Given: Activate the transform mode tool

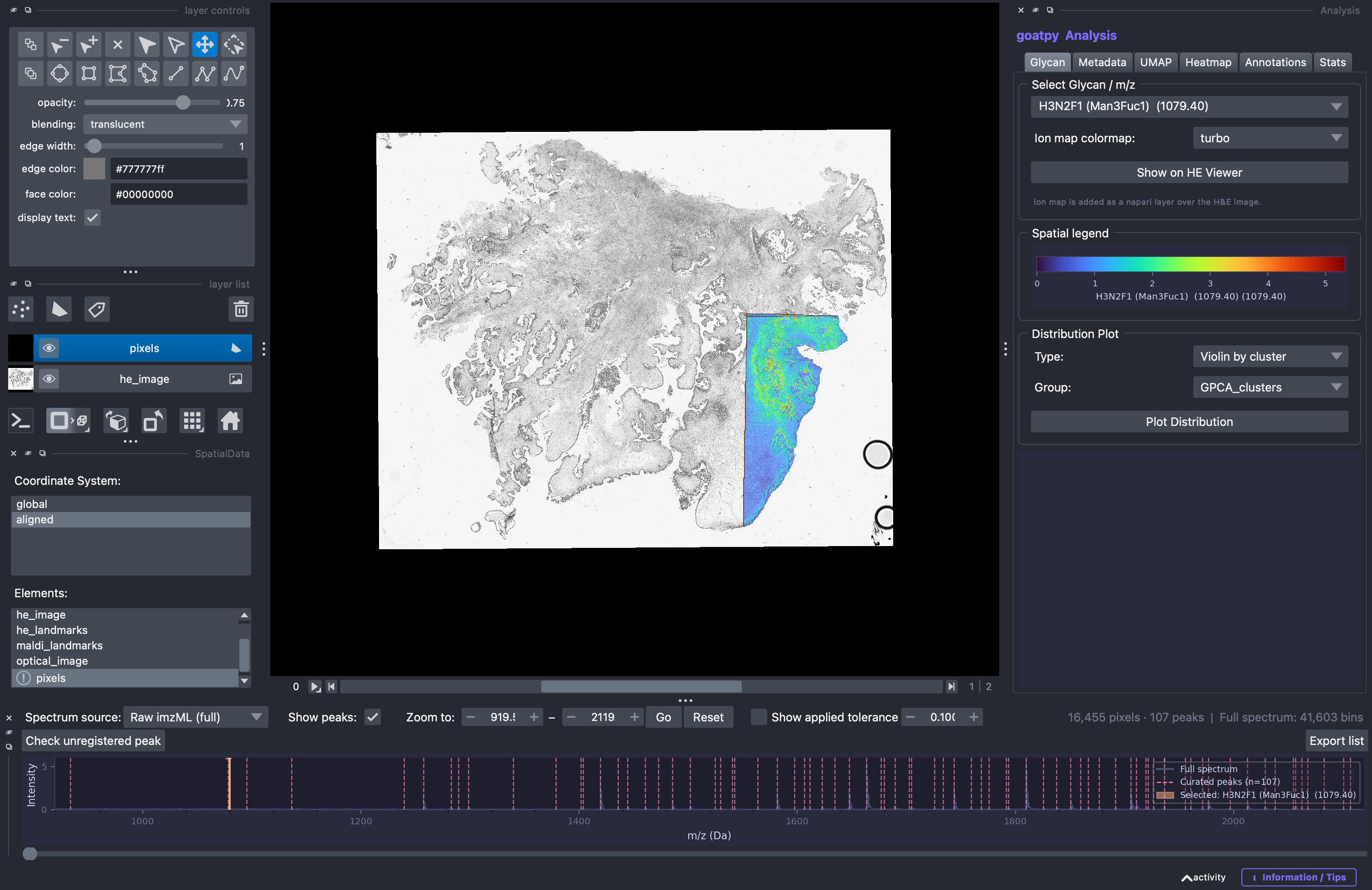Looking at the screenshot, I should click(x=234, y=44).
